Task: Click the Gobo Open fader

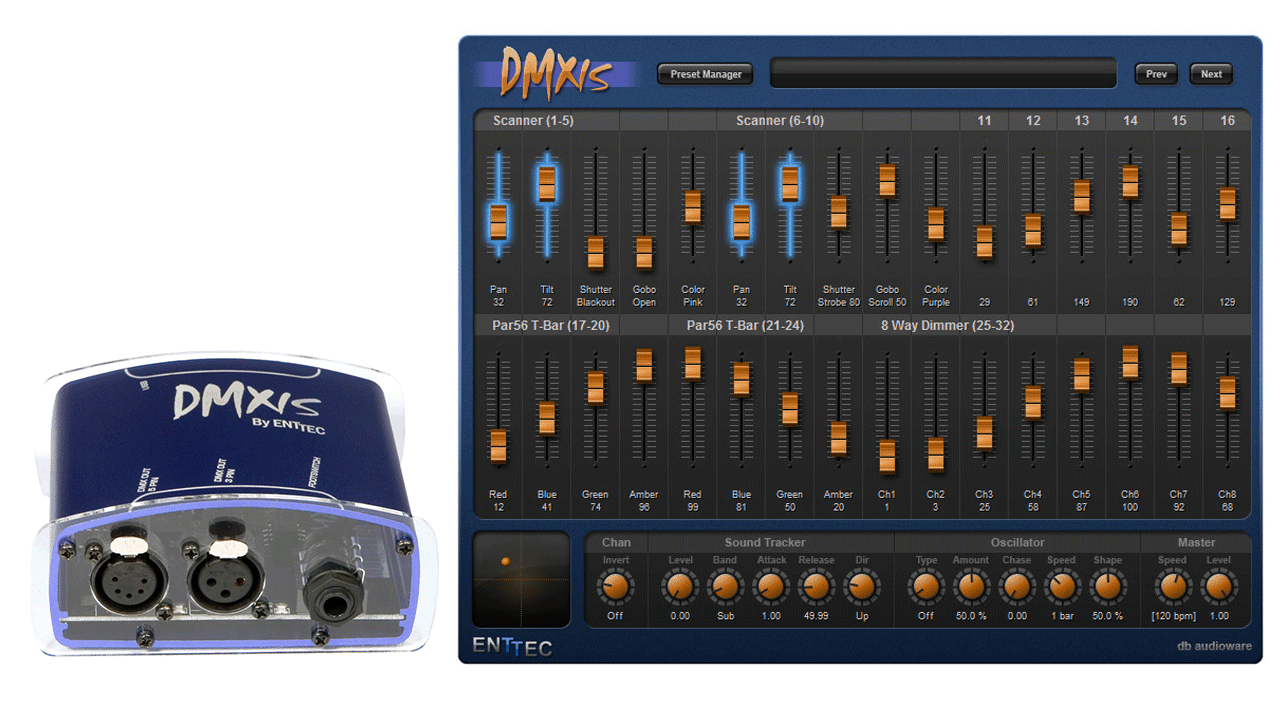Action: 644,252
